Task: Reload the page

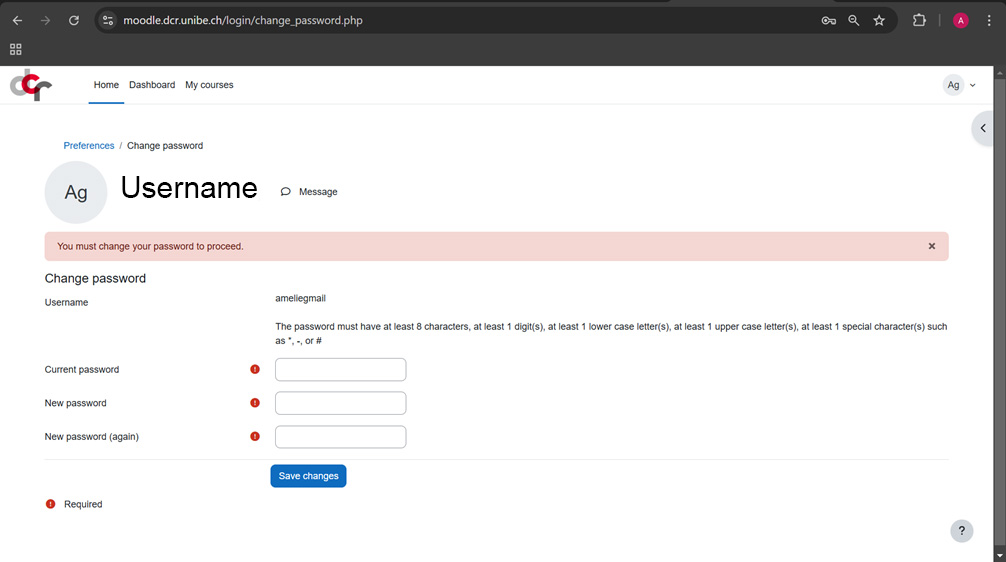Action: (x=73, y=20)
